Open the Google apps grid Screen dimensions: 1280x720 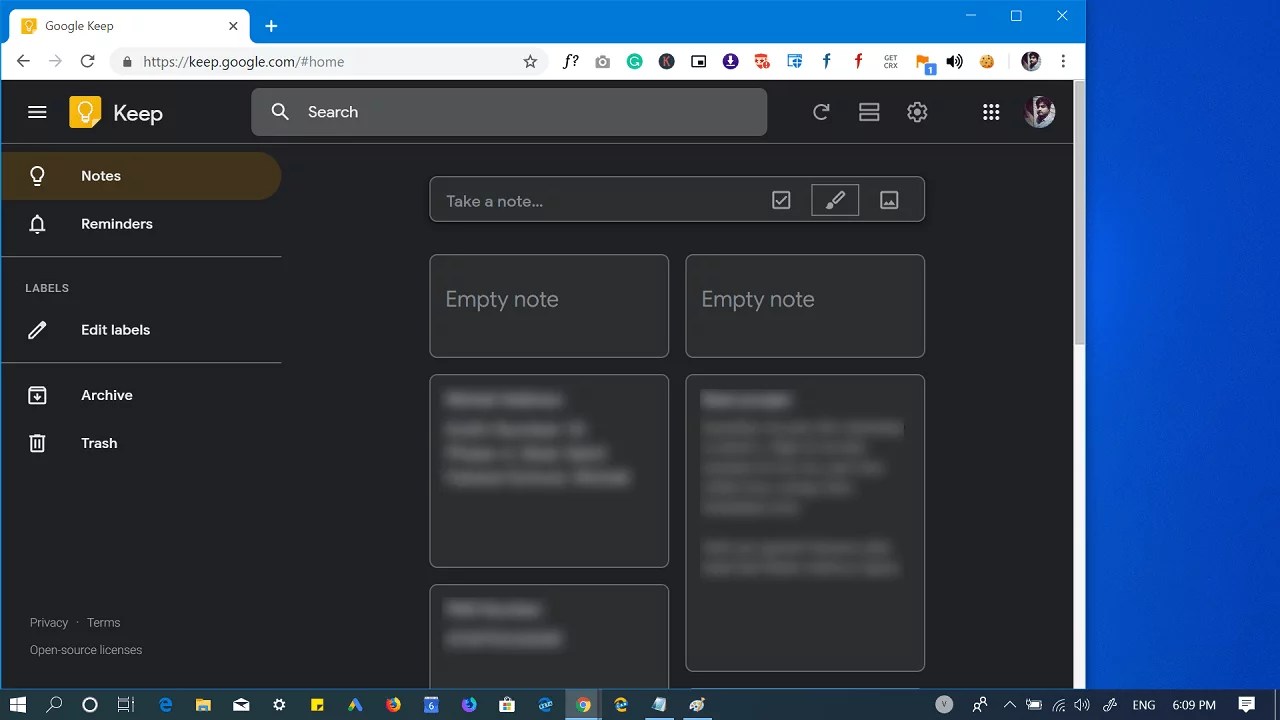point(991,112)
